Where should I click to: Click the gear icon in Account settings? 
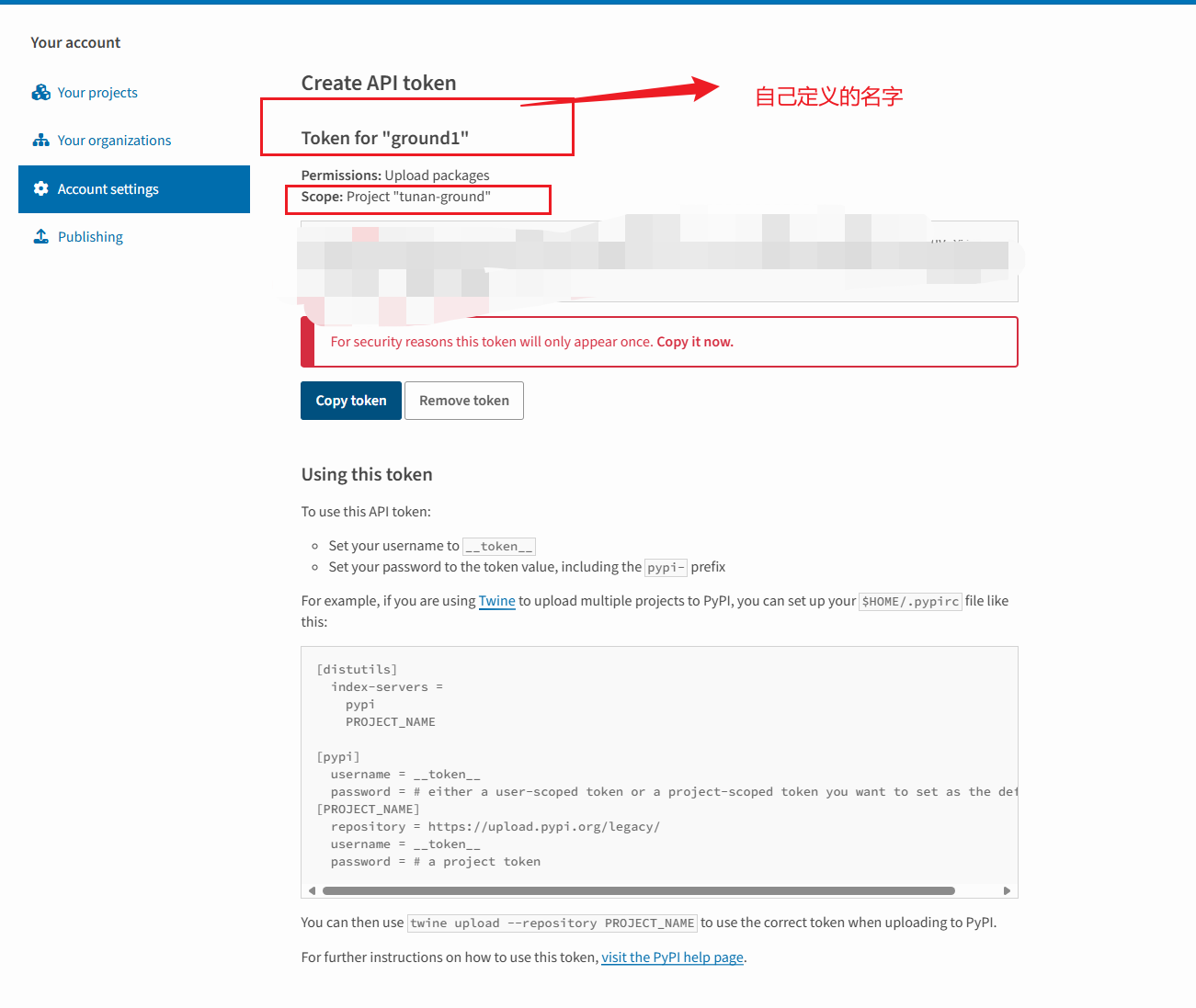point(40,189)
